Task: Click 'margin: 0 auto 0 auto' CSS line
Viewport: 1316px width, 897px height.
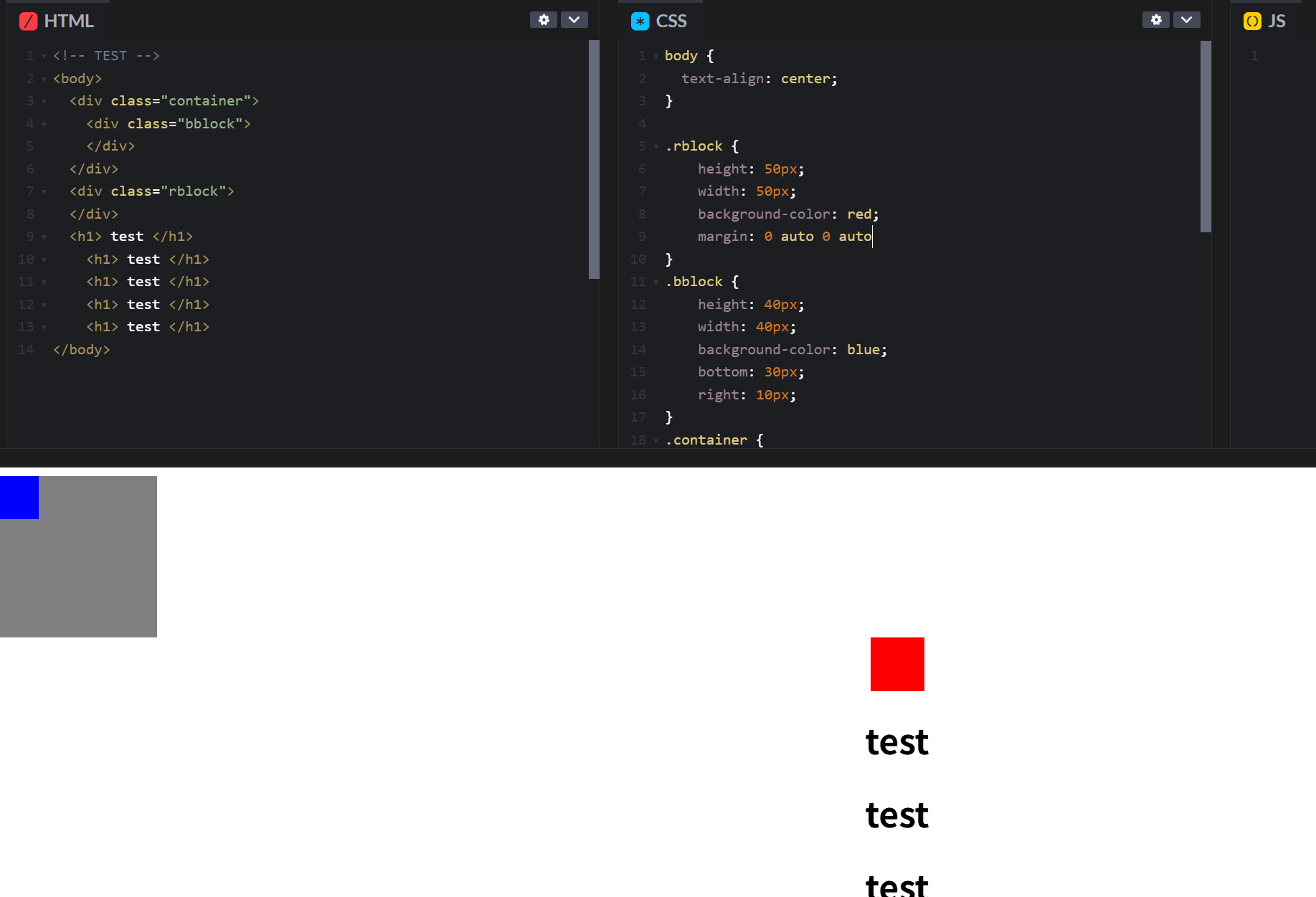Action: coord(785,237)
